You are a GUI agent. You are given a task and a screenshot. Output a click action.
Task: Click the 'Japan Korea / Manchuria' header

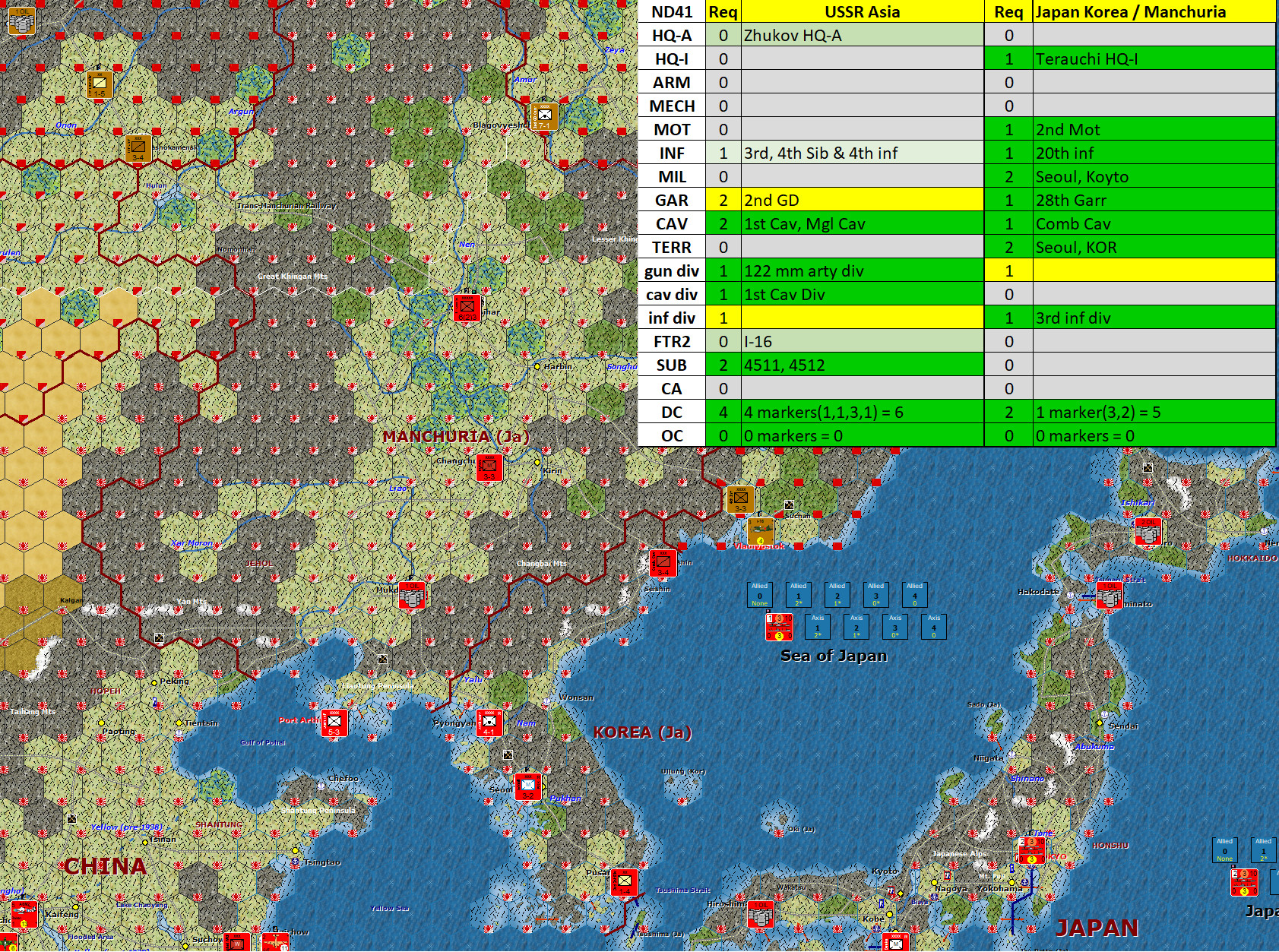coord(1154,11)
